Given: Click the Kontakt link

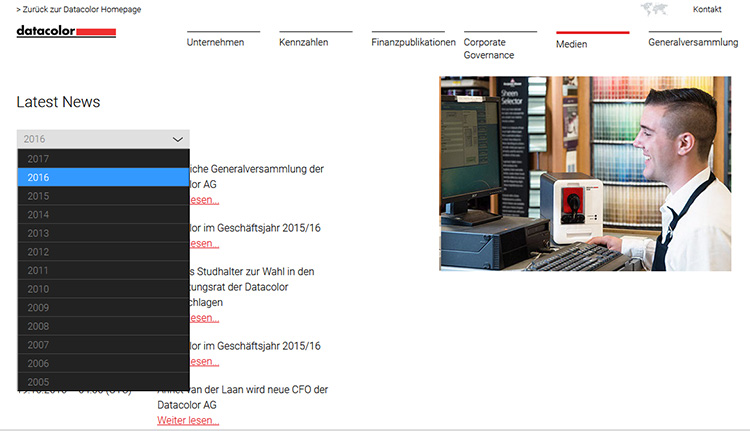Looking at the screenshot, I should click(707, 9).
